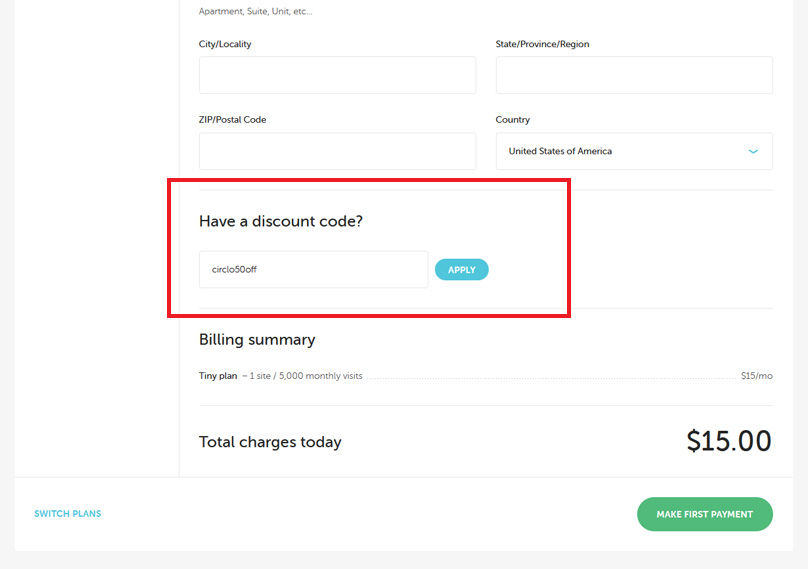
Task: Click the ZIP/Postal Code field label
Action: pos(232,120)
